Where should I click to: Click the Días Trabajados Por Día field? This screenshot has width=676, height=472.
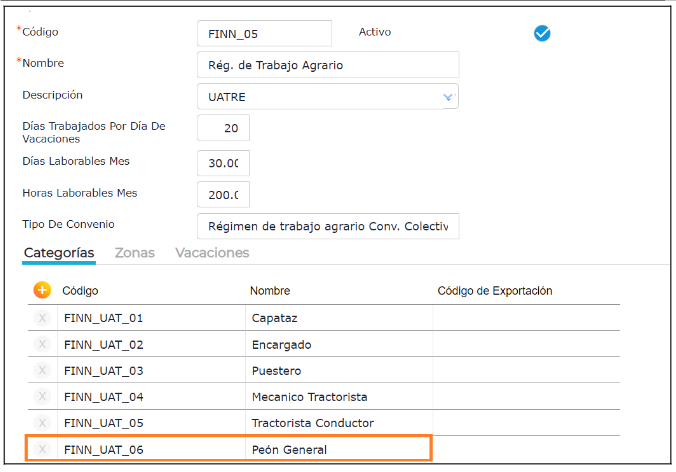(x=223, y=128)
